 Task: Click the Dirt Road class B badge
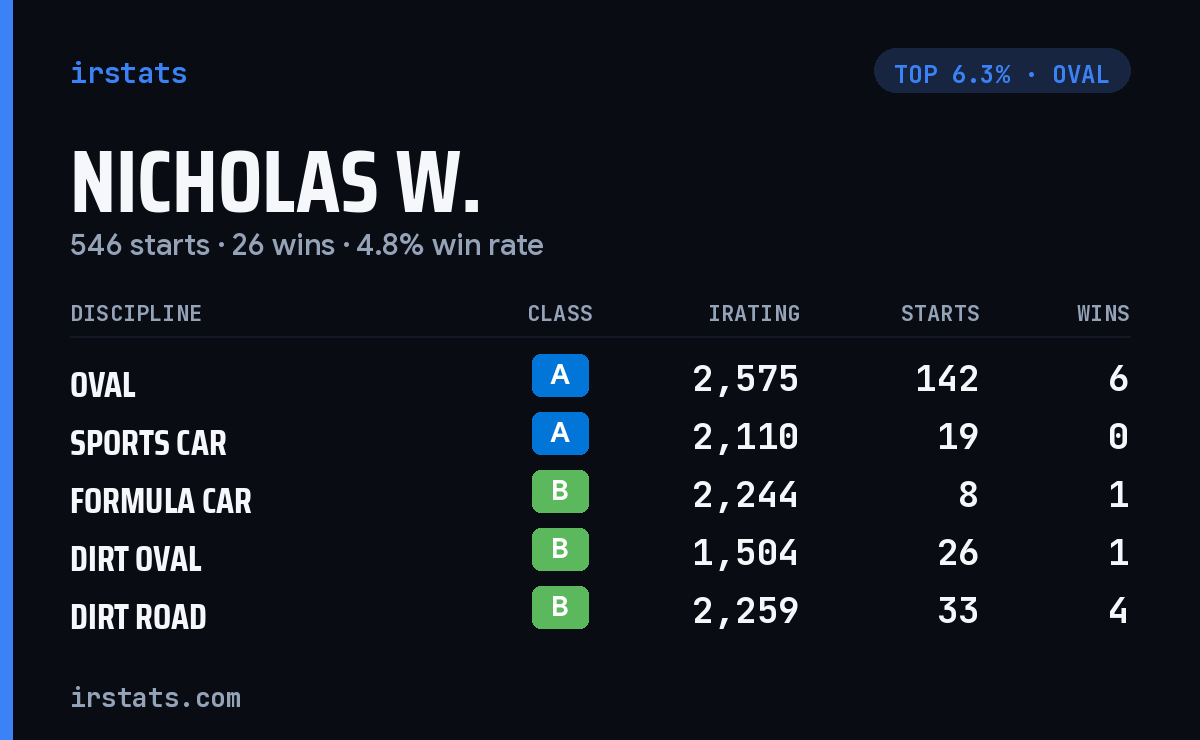click(560, 608)
